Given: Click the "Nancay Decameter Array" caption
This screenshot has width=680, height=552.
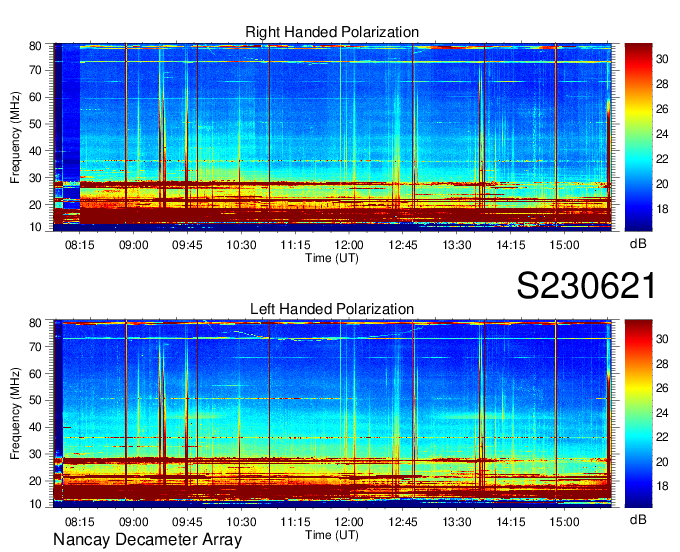Looking at the screenshot, I should [x=147, y=540].
